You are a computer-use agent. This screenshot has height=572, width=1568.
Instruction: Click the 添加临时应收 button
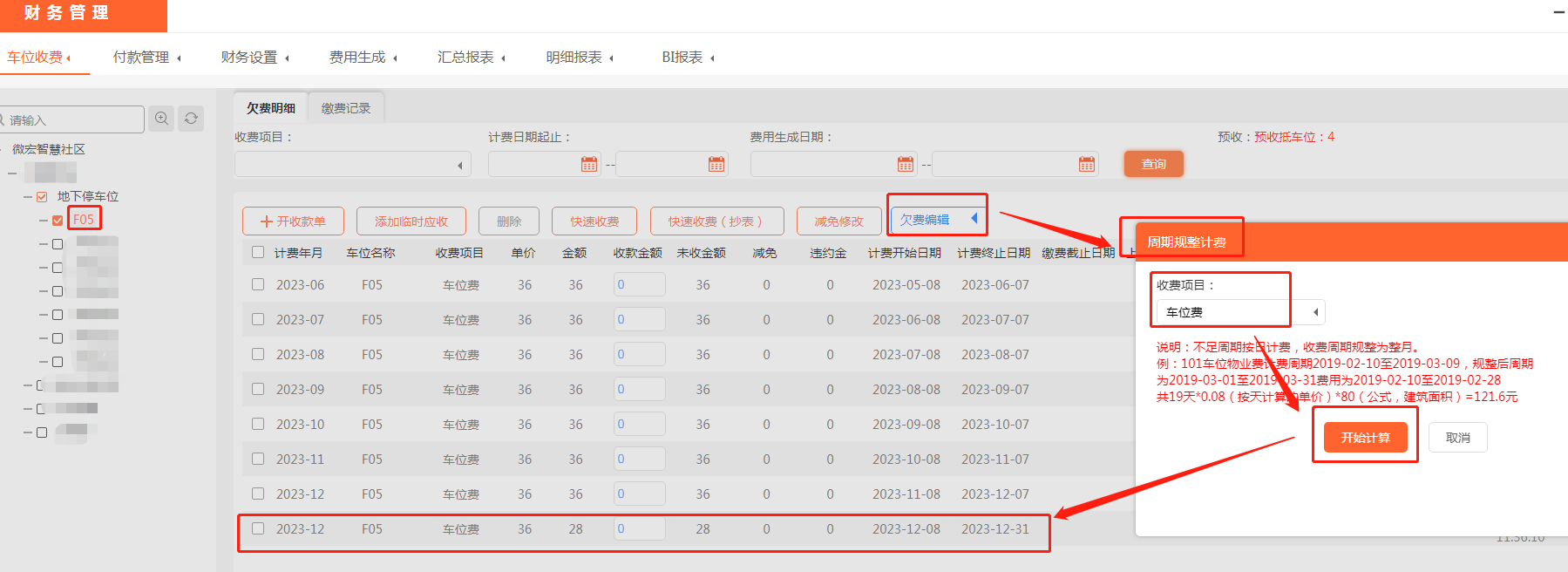(x=411, y=221)
